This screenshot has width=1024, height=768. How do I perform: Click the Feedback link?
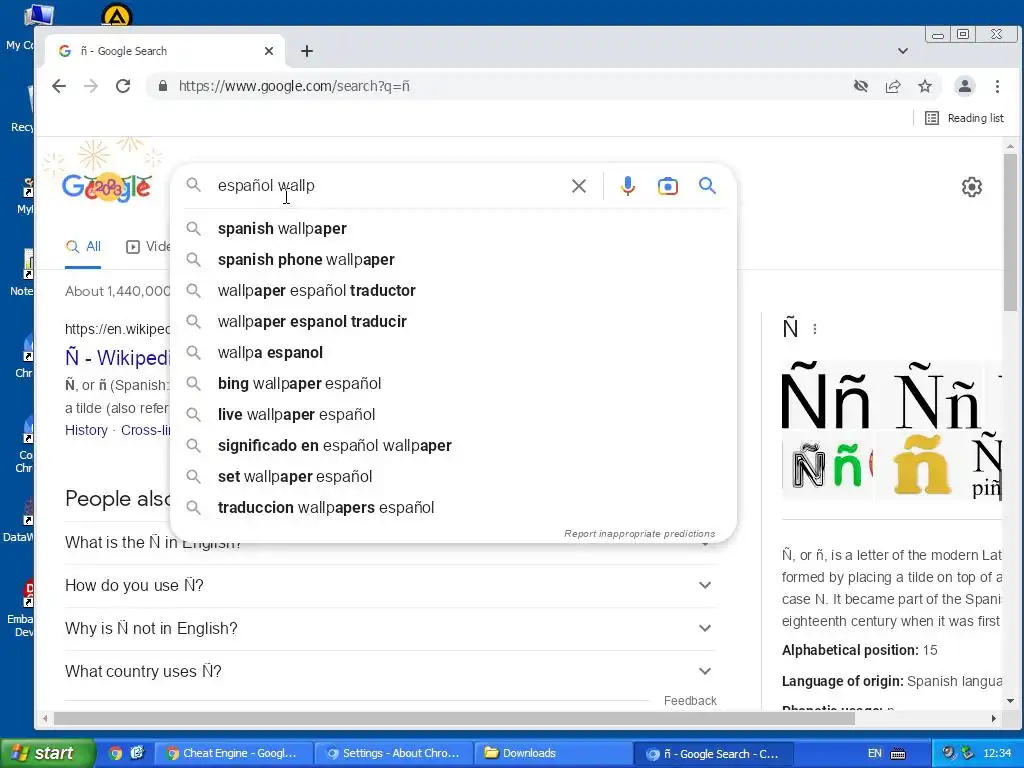click(x=690, y=701)
